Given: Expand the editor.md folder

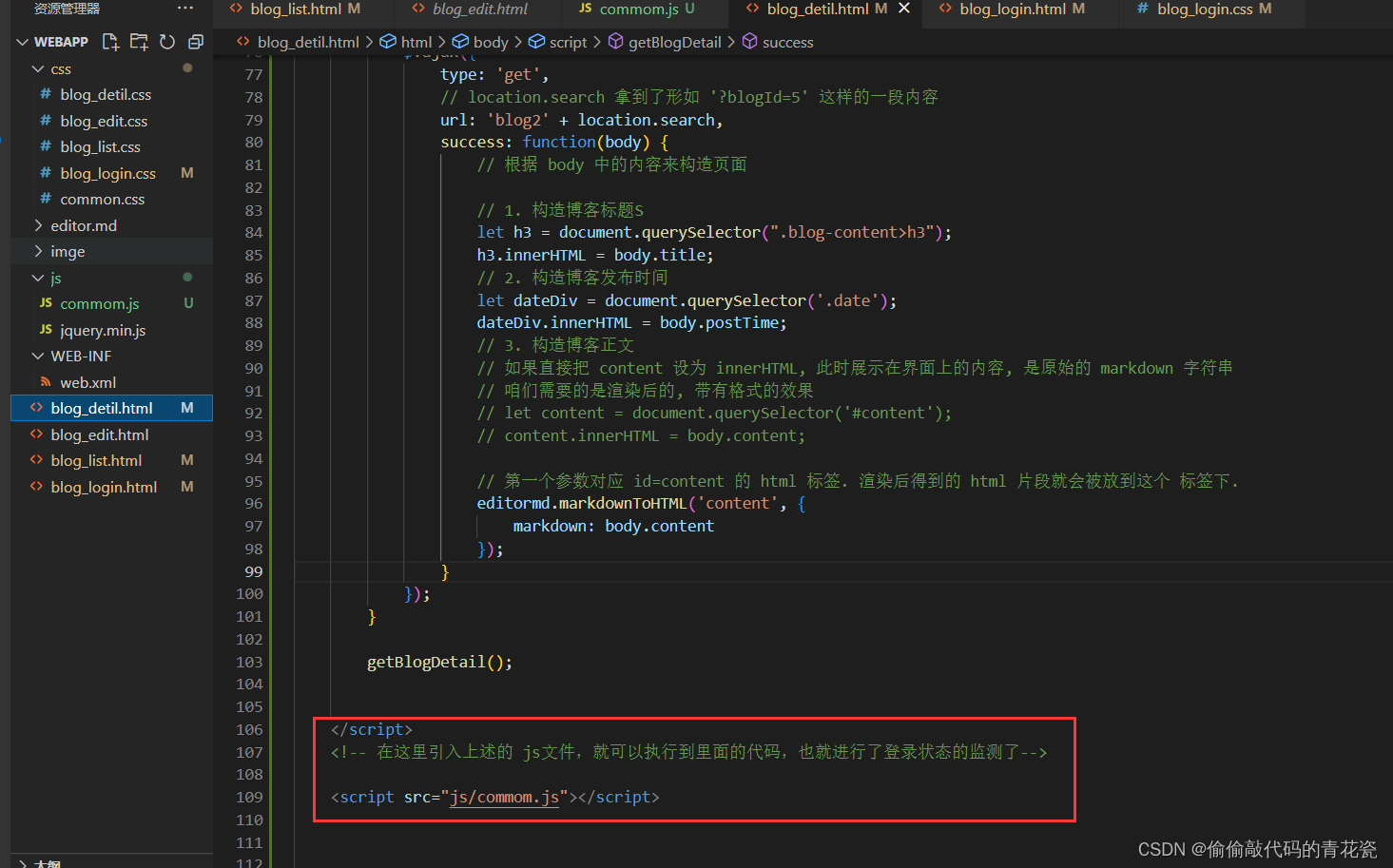Looking at the screenshot, I should click(38, 225).
